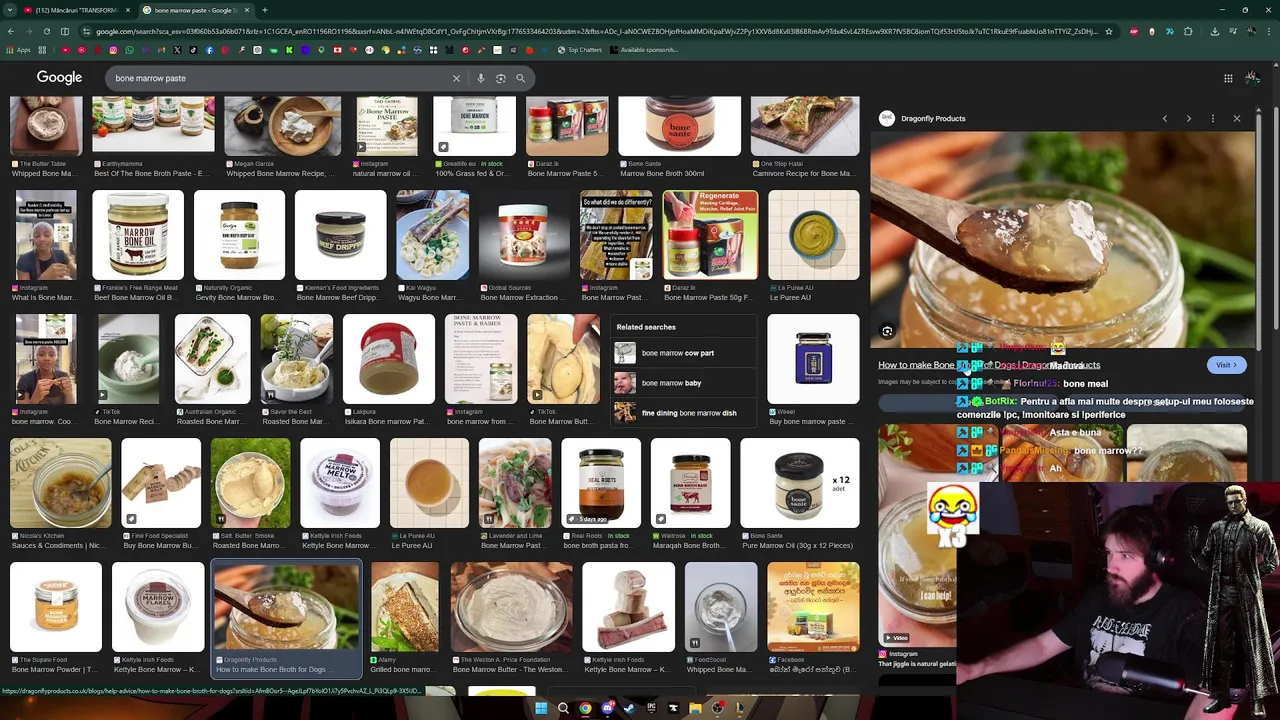Open the X (Twitter) bookmark icon
1280x720 pixels.
pyautogui.click(x=177, y=50)
